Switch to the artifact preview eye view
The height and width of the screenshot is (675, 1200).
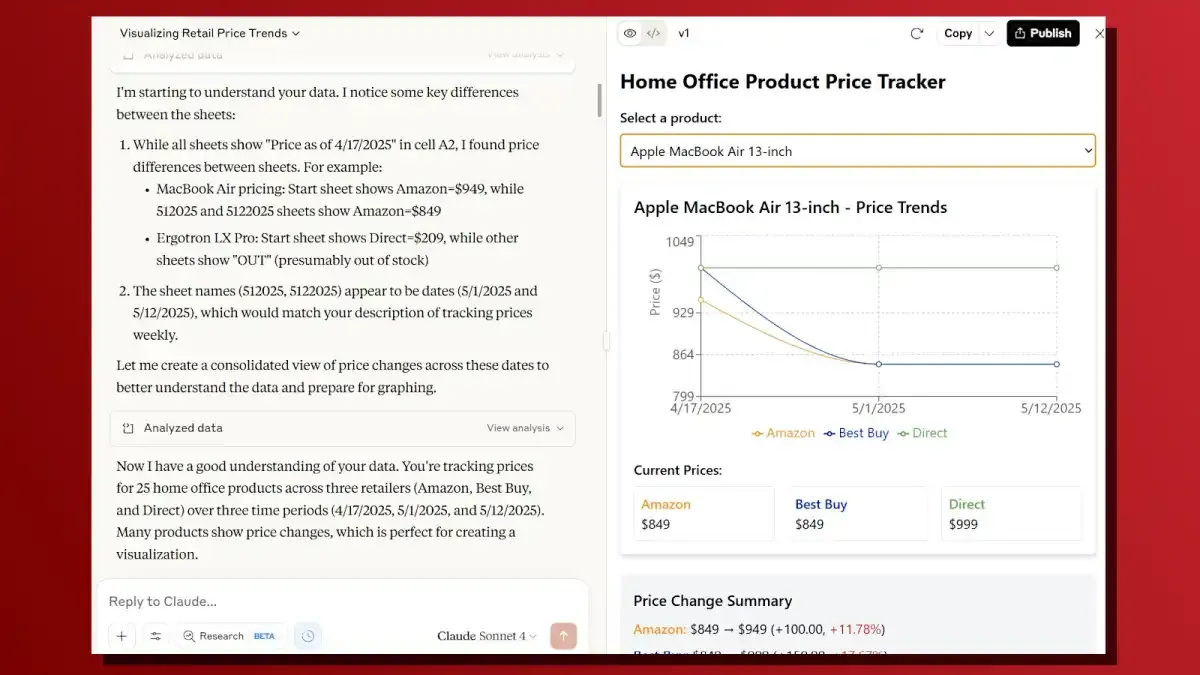(630, 33)
